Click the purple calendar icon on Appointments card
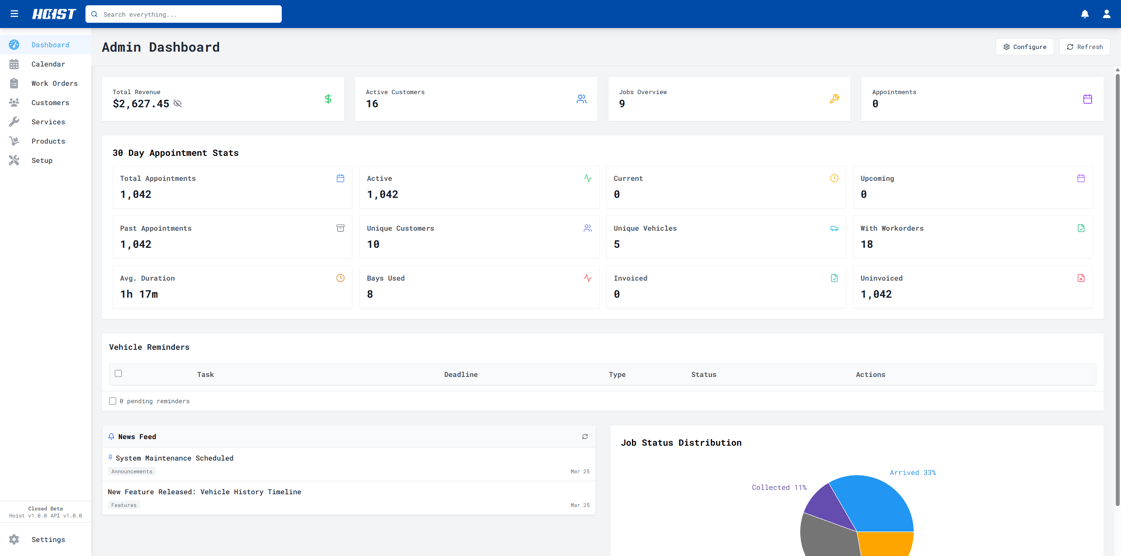 [1087, 99]
